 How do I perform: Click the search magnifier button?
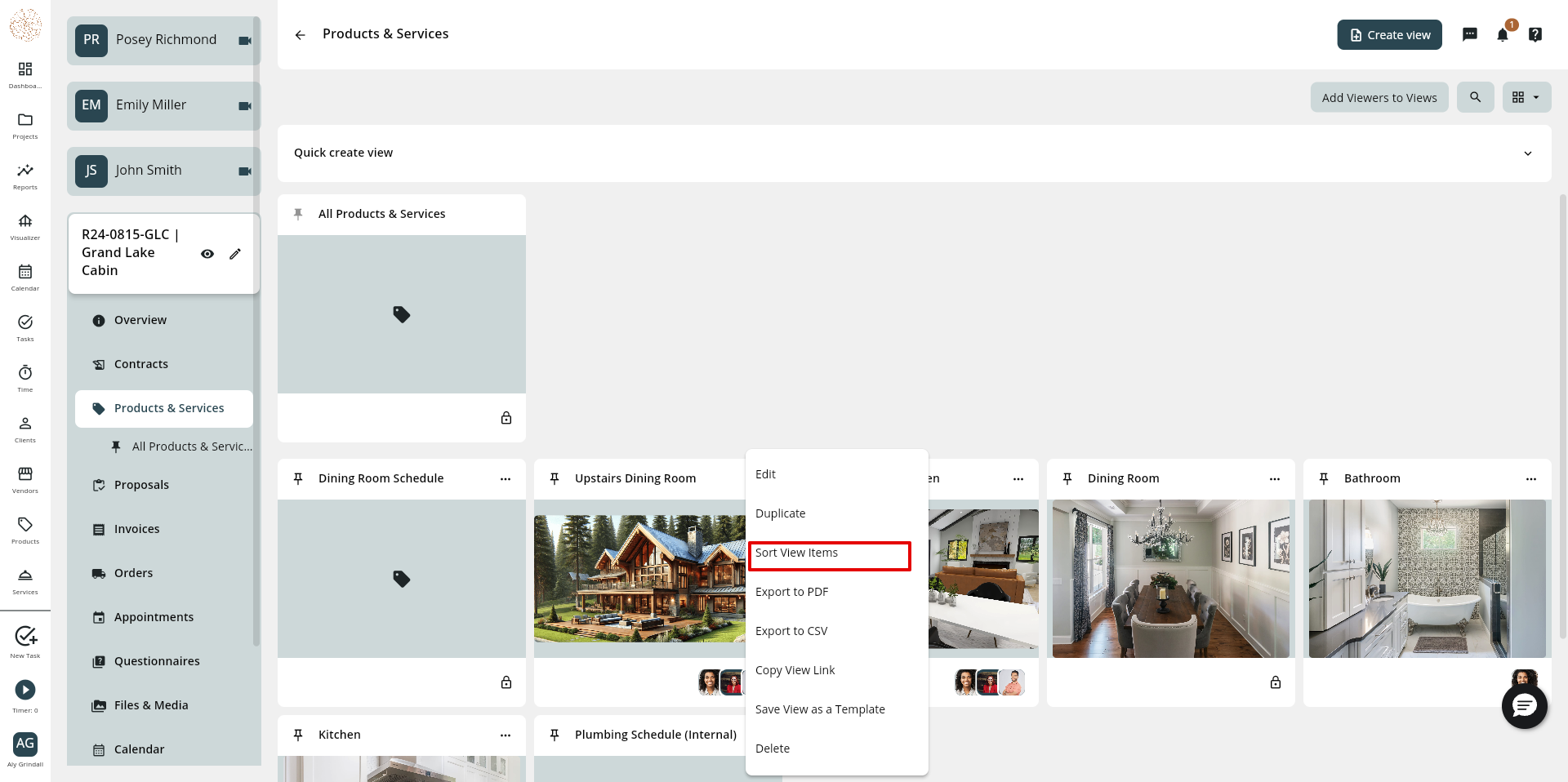point(1476,97)
